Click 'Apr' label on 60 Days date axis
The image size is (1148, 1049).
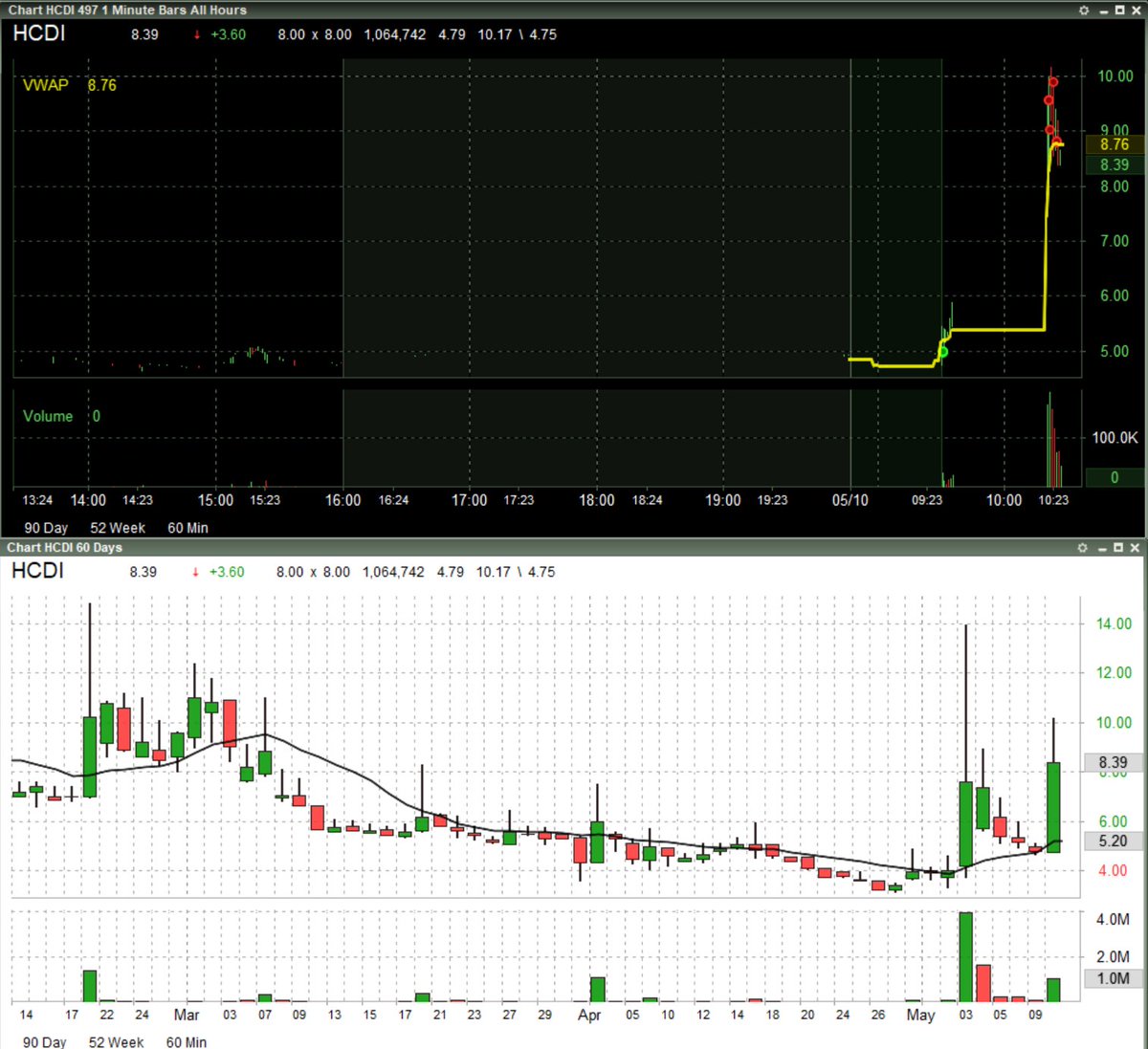point(589,1015)
